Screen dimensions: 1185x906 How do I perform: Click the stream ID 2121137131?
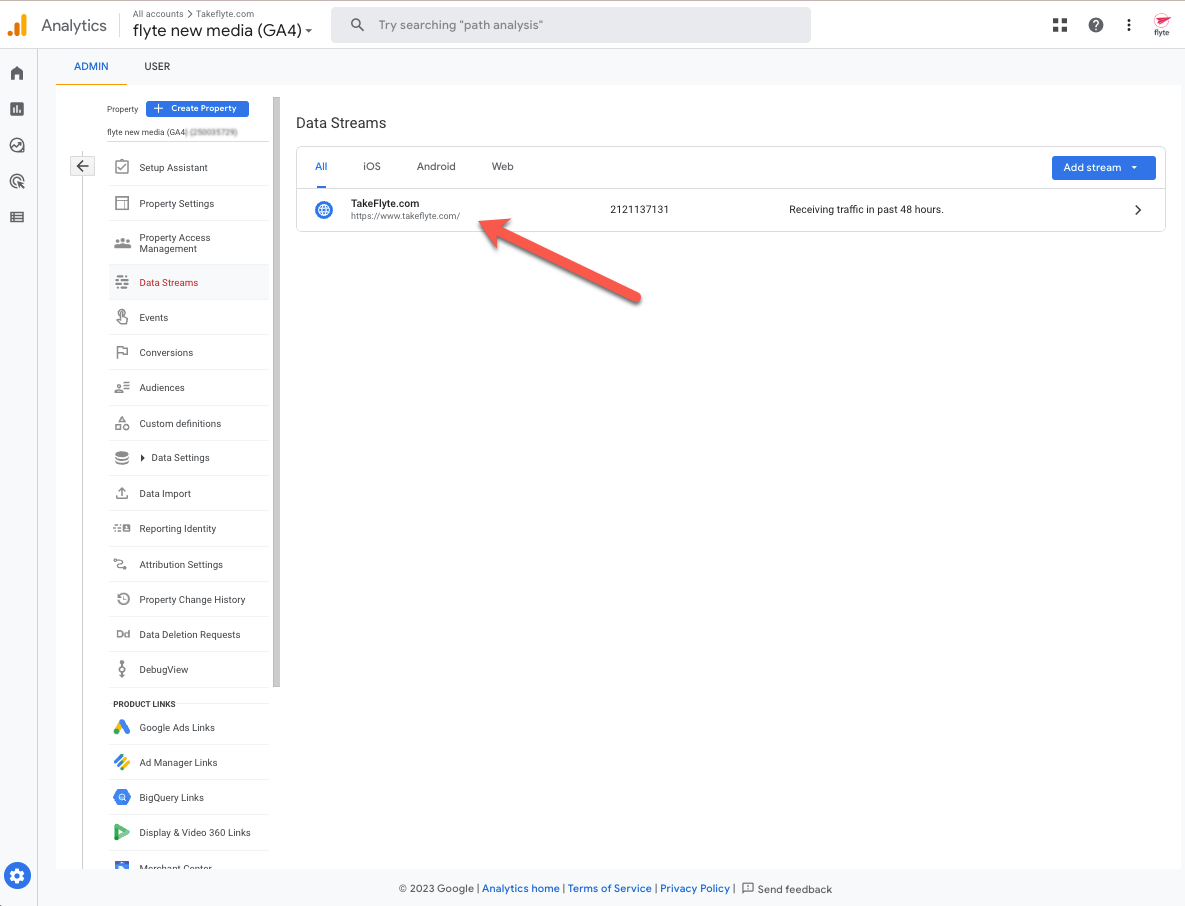pyautogui.click(x=639, y=209)
